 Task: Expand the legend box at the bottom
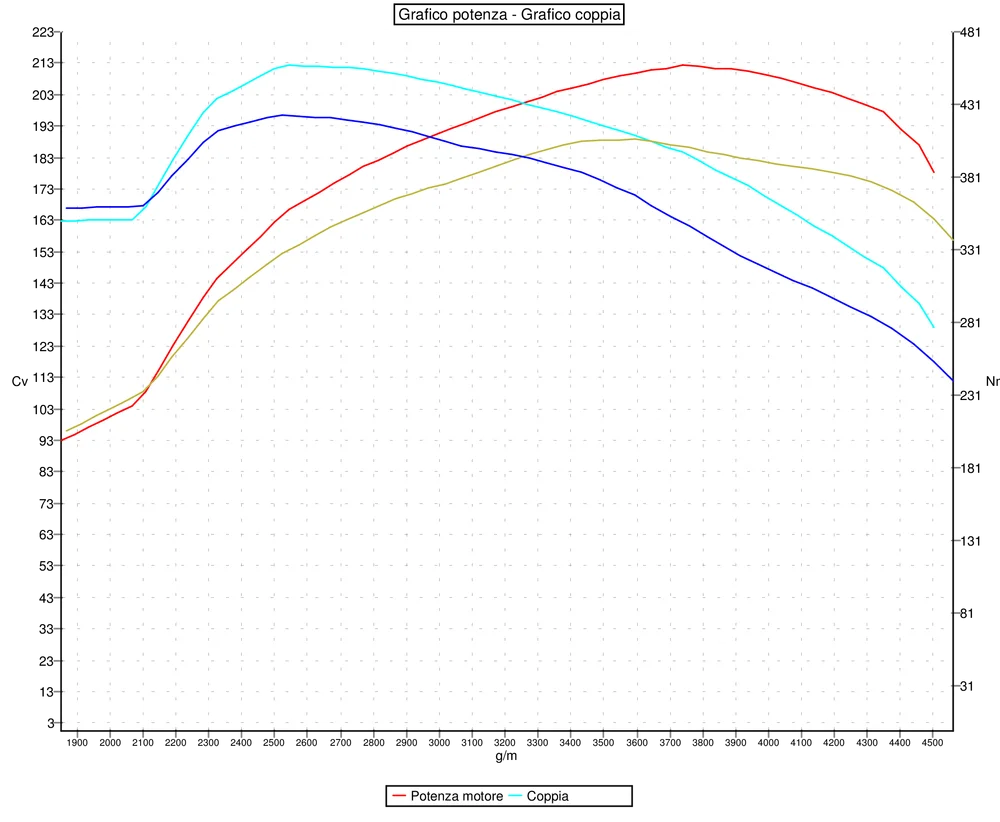click(510, 796)
